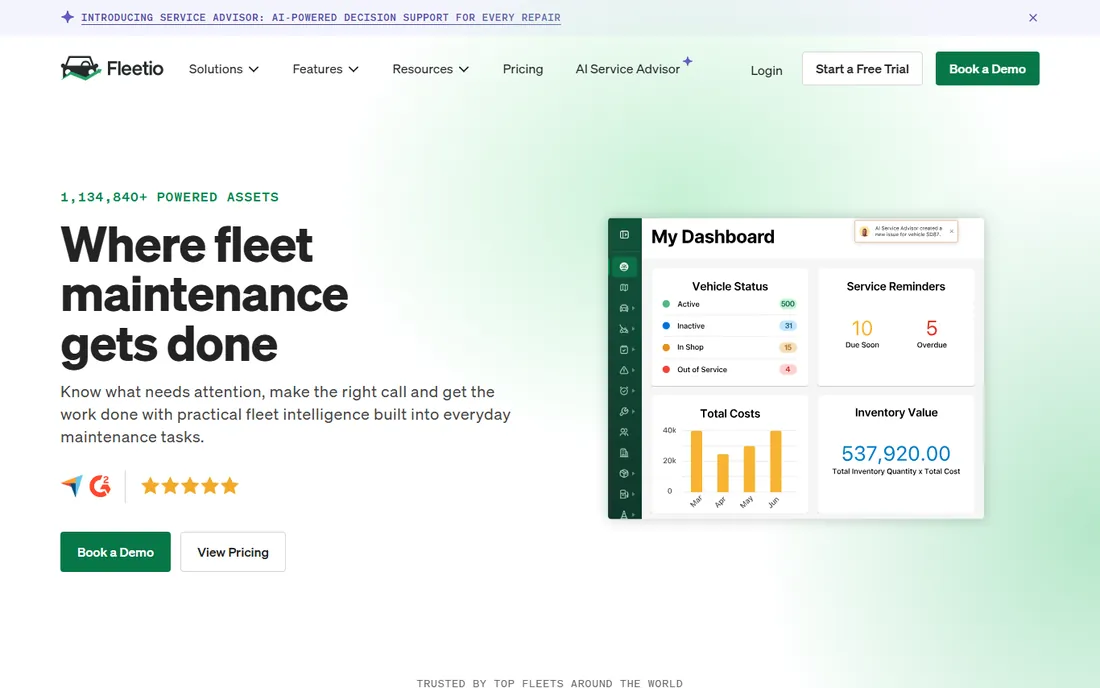Image resolution: width=1100 pixels, height=688 pixels.
Task: Click the 1,134,840+ POWERED ASSETS text
Action: pos(170,197)
